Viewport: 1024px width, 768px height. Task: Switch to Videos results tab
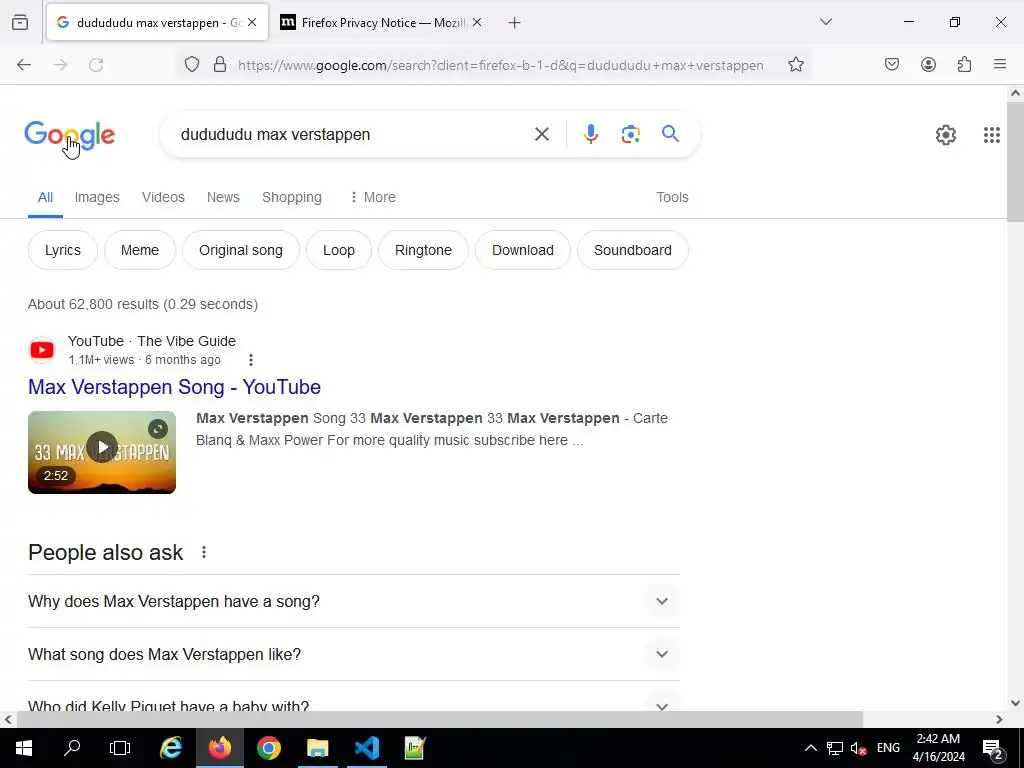point(163,197)
